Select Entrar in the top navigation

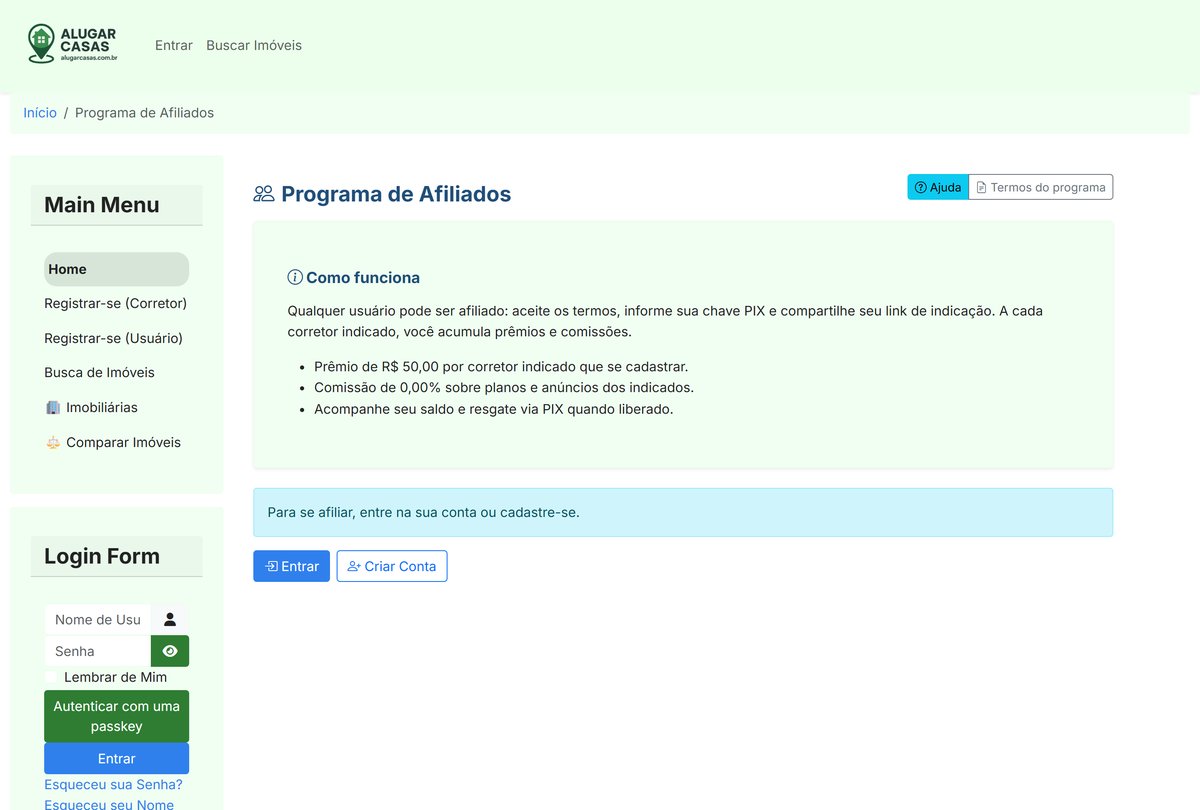pyautogui.click(x=174, y=45)
